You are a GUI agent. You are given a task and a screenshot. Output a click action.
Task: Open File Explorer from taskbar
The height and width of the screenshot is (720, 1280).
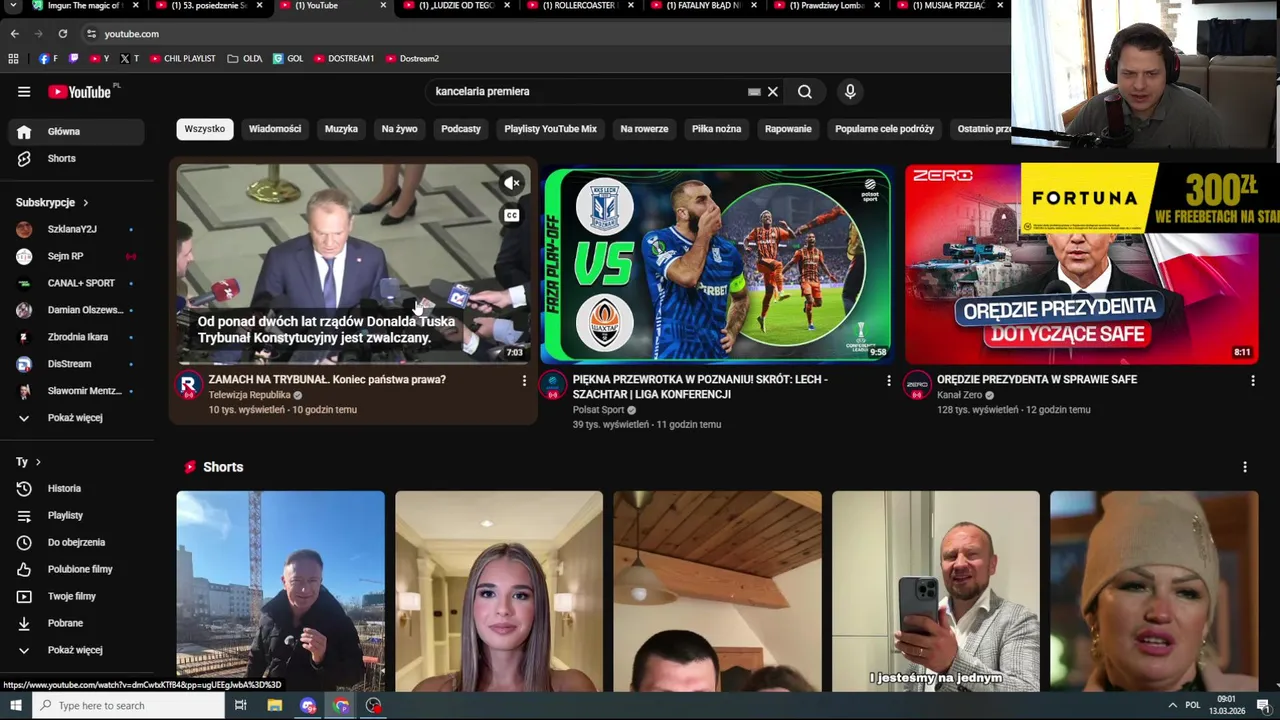[275, 706]
